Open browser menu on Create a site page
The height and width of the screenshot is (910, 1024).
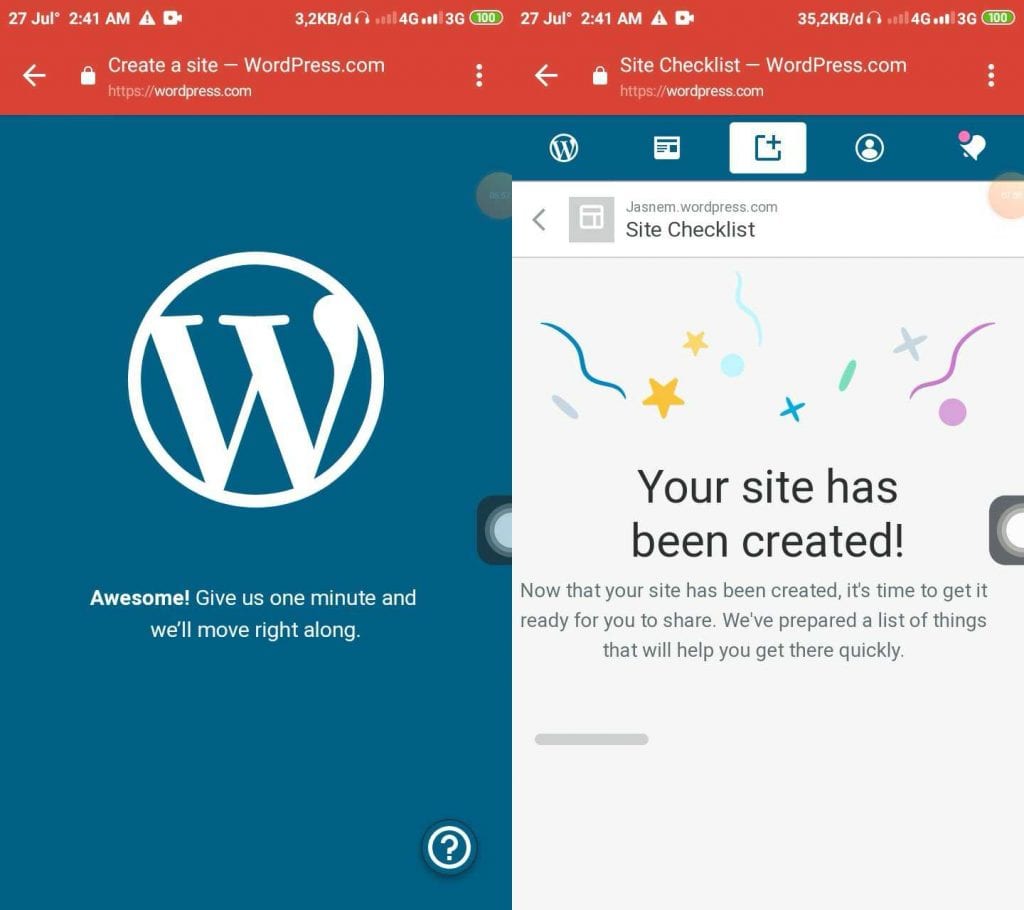[479, 76]
